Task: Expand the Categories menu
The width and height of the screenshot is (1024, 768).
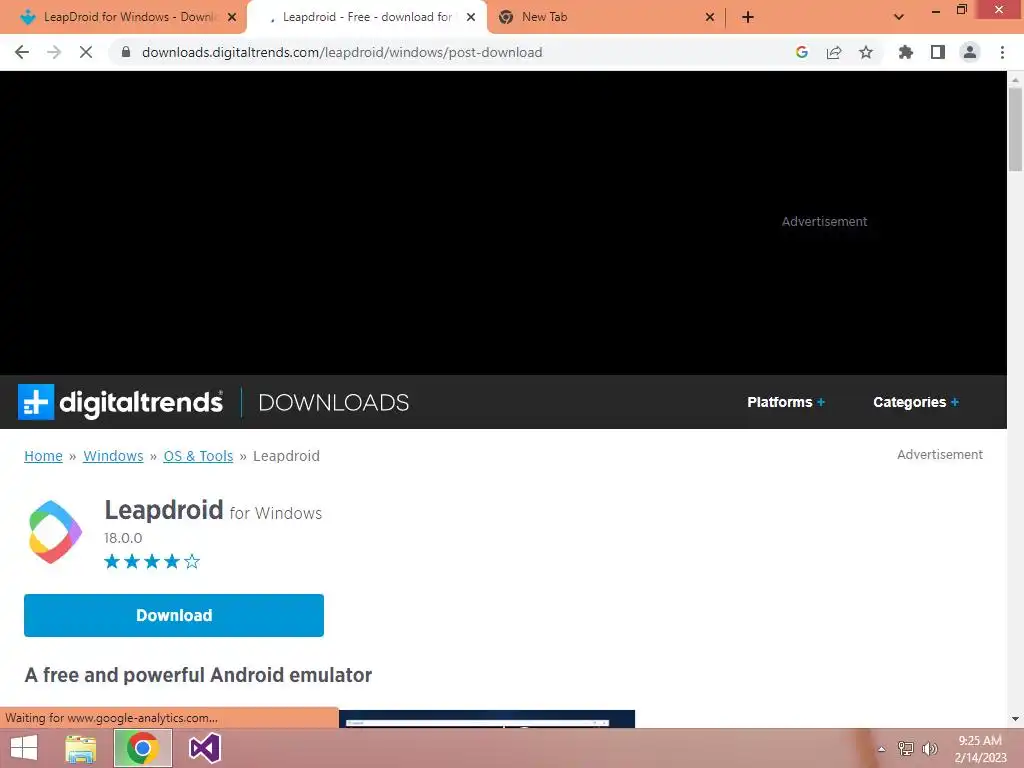Action: pos(916,402)
